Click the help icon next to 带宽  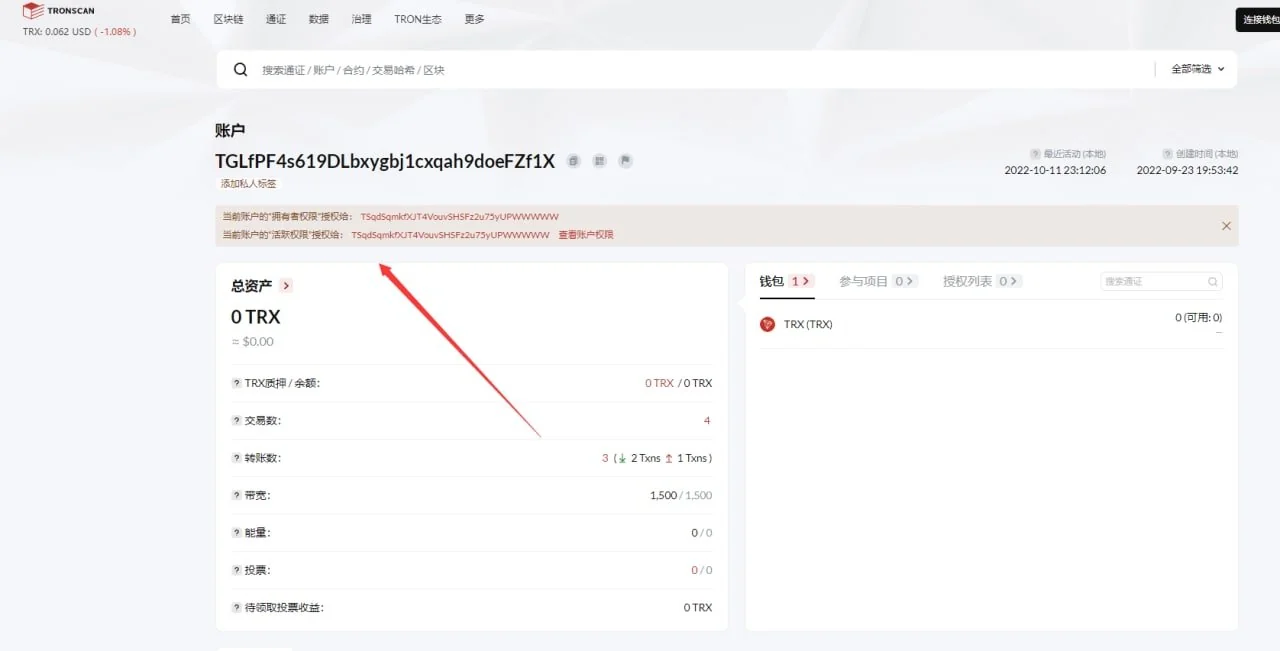tap(237, 495)
